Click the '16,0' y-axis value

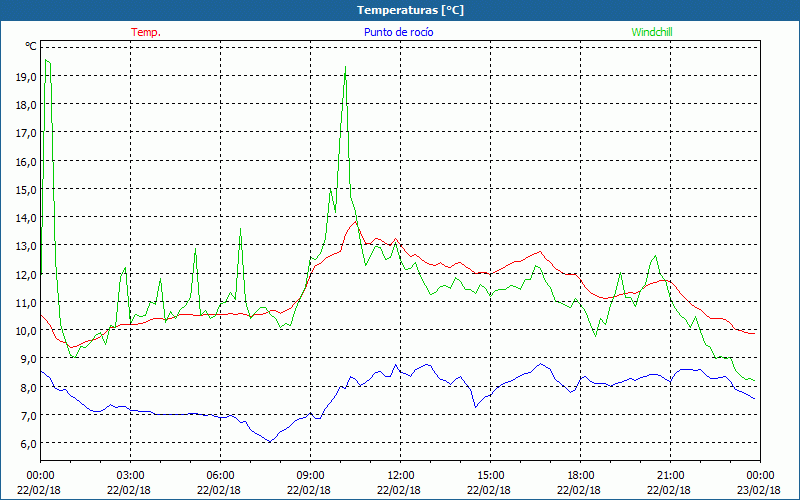26,161
